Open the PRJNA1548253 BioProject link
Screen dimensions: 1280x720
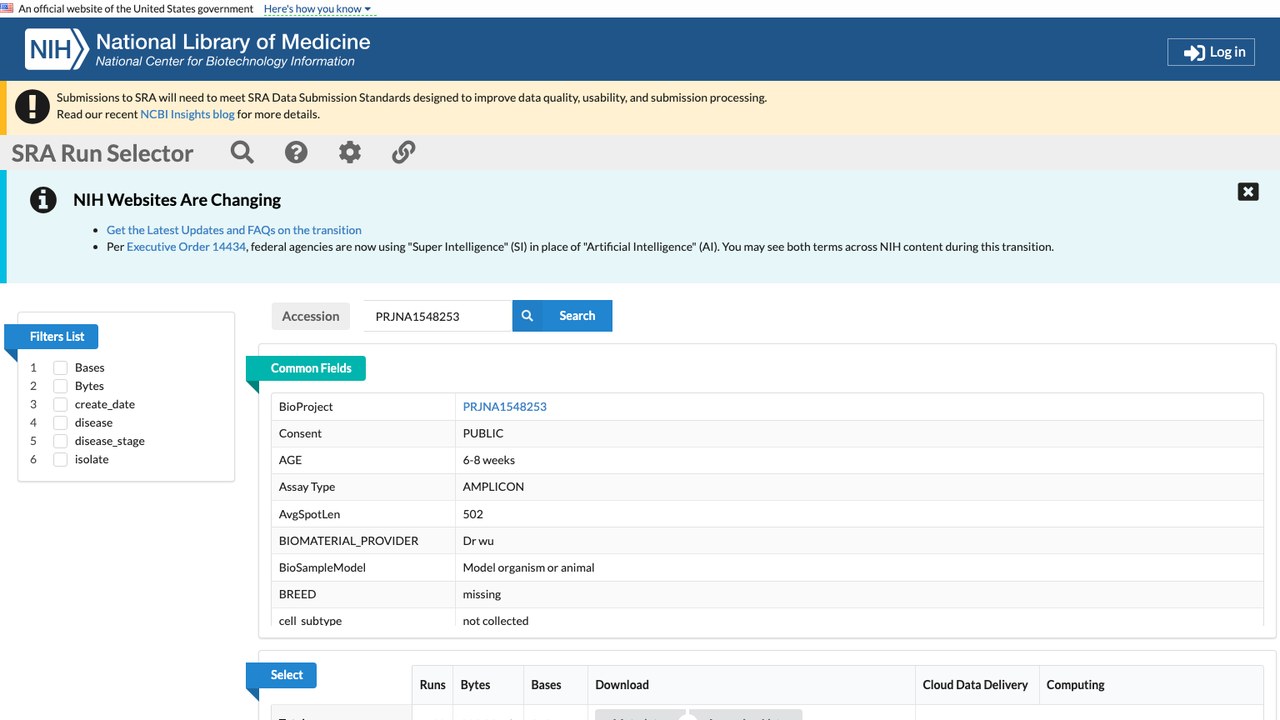tap(505, 407)
